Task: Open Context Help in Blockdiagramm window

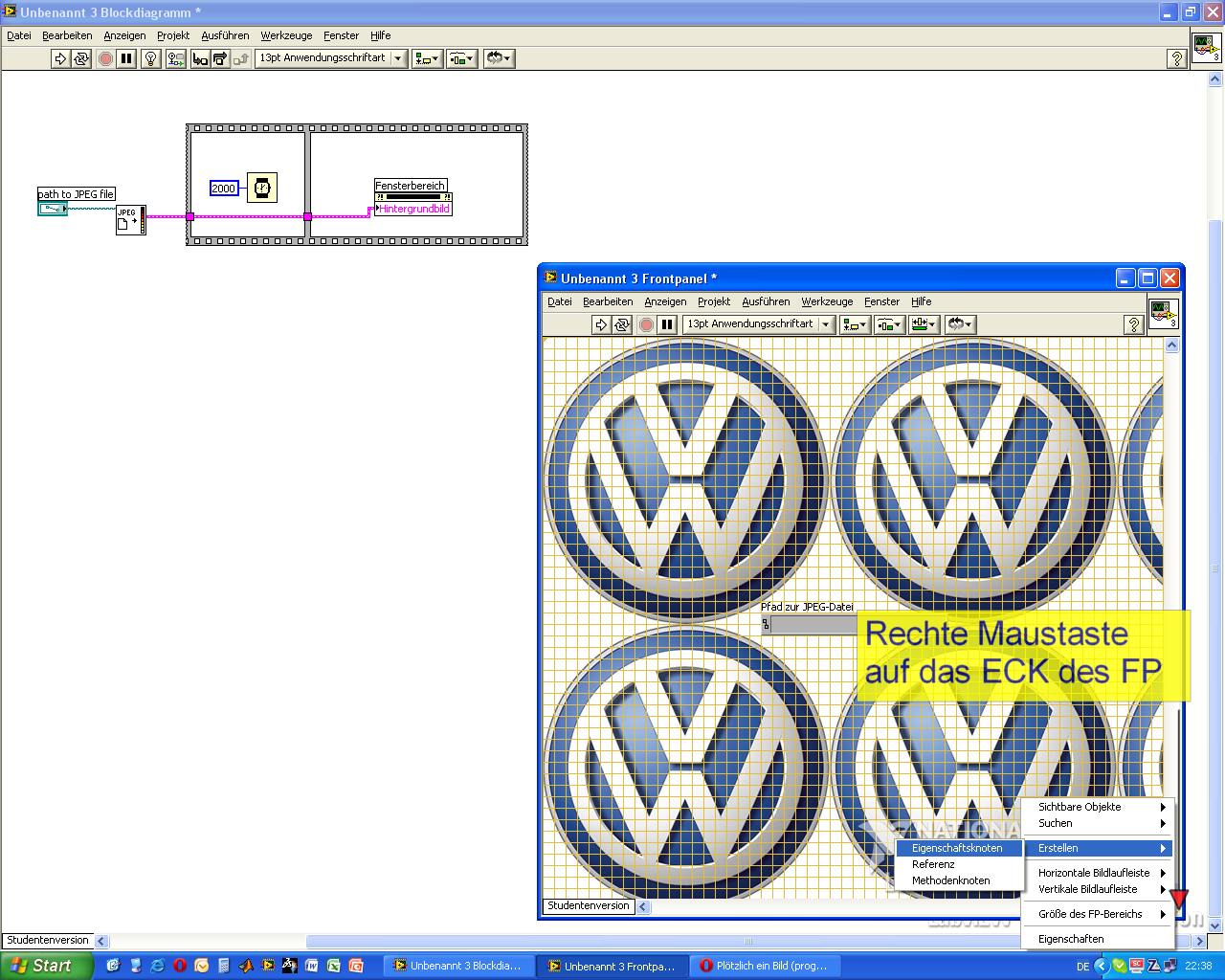Action: pyautogui.click(x=1177, y=58)
